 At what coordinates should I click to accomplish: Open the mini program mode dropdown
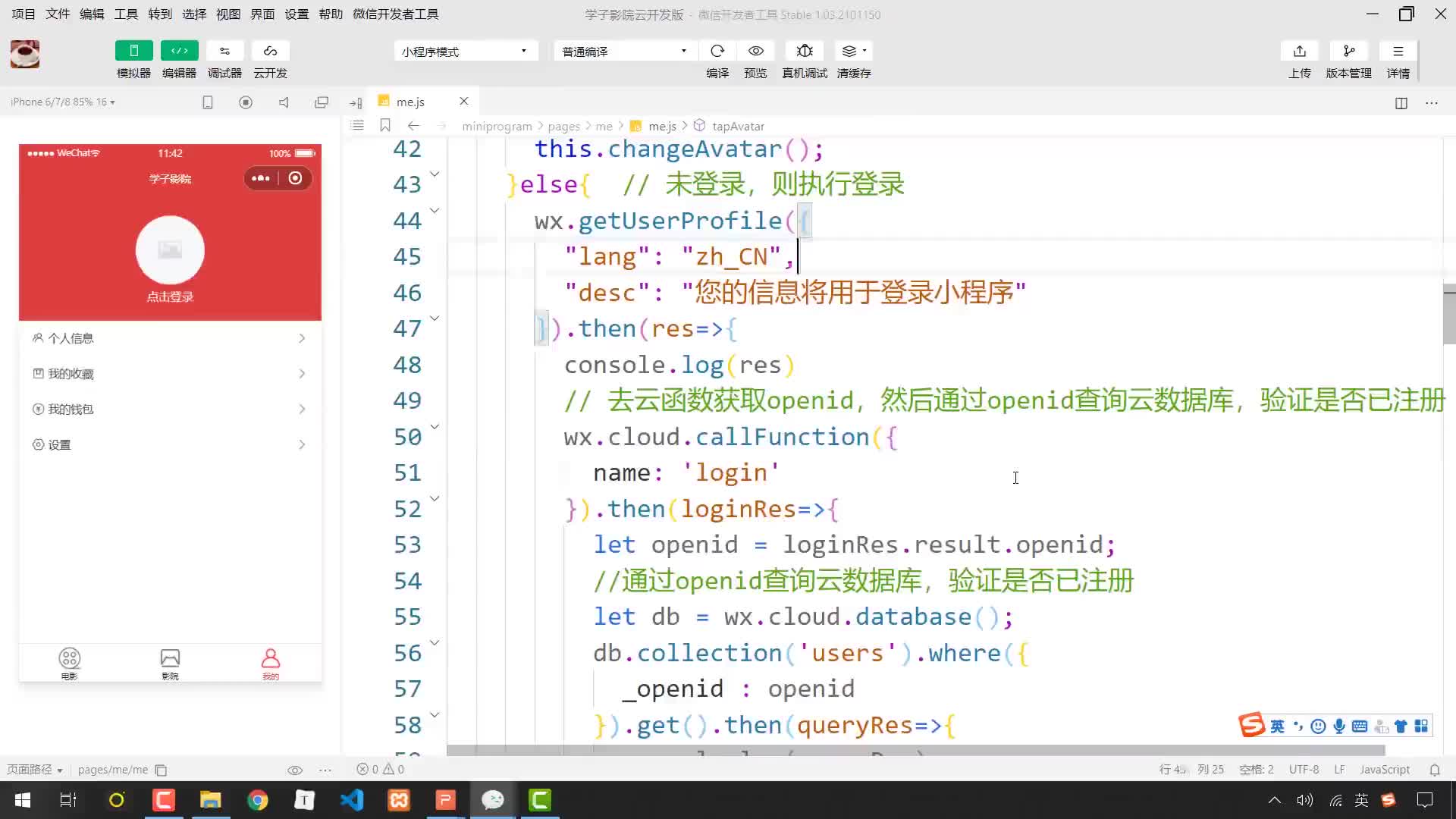(466, 51)
